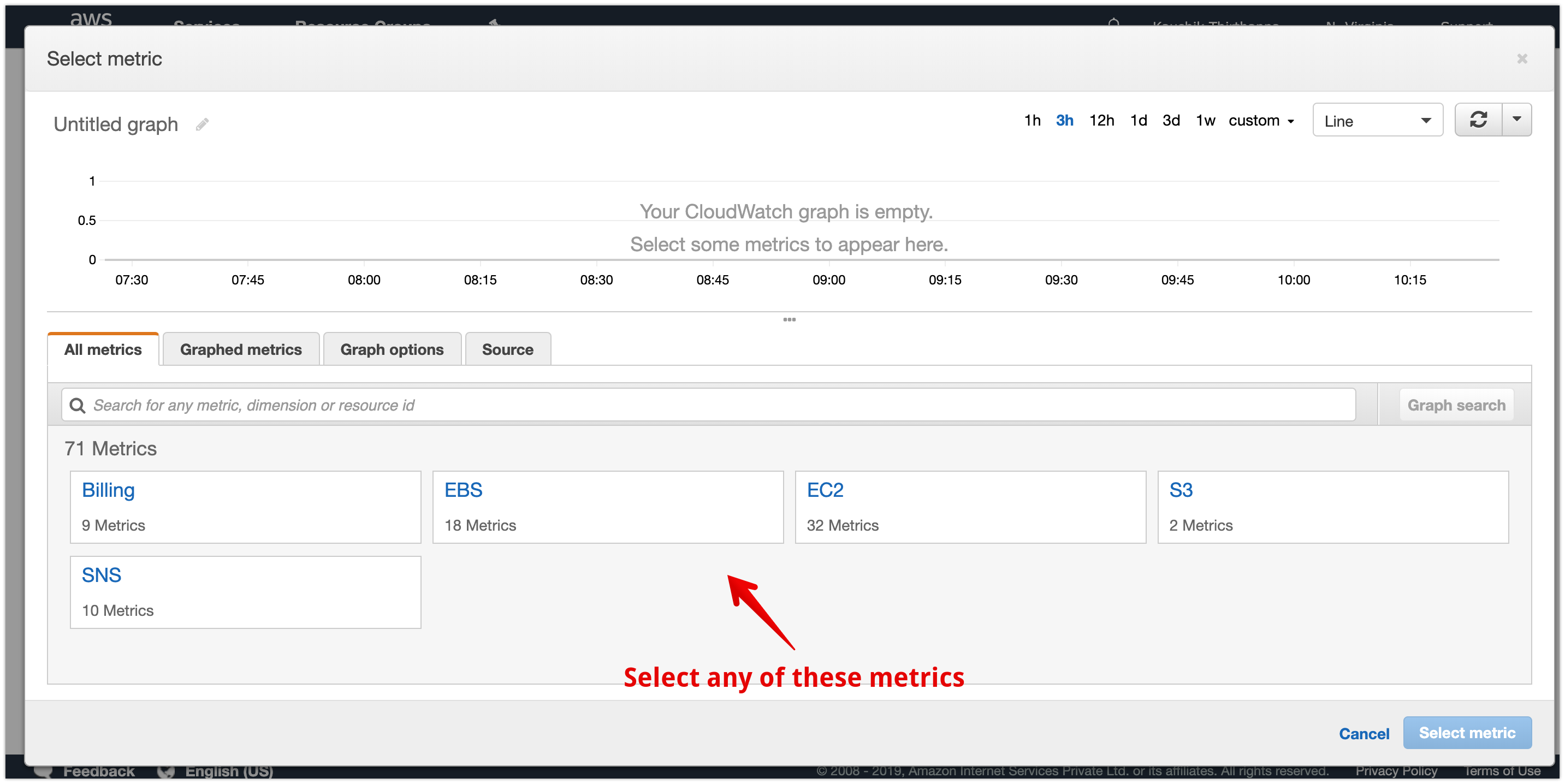1565x784 pixels.
Task: Set time range to 12h
Action: 1101,121
